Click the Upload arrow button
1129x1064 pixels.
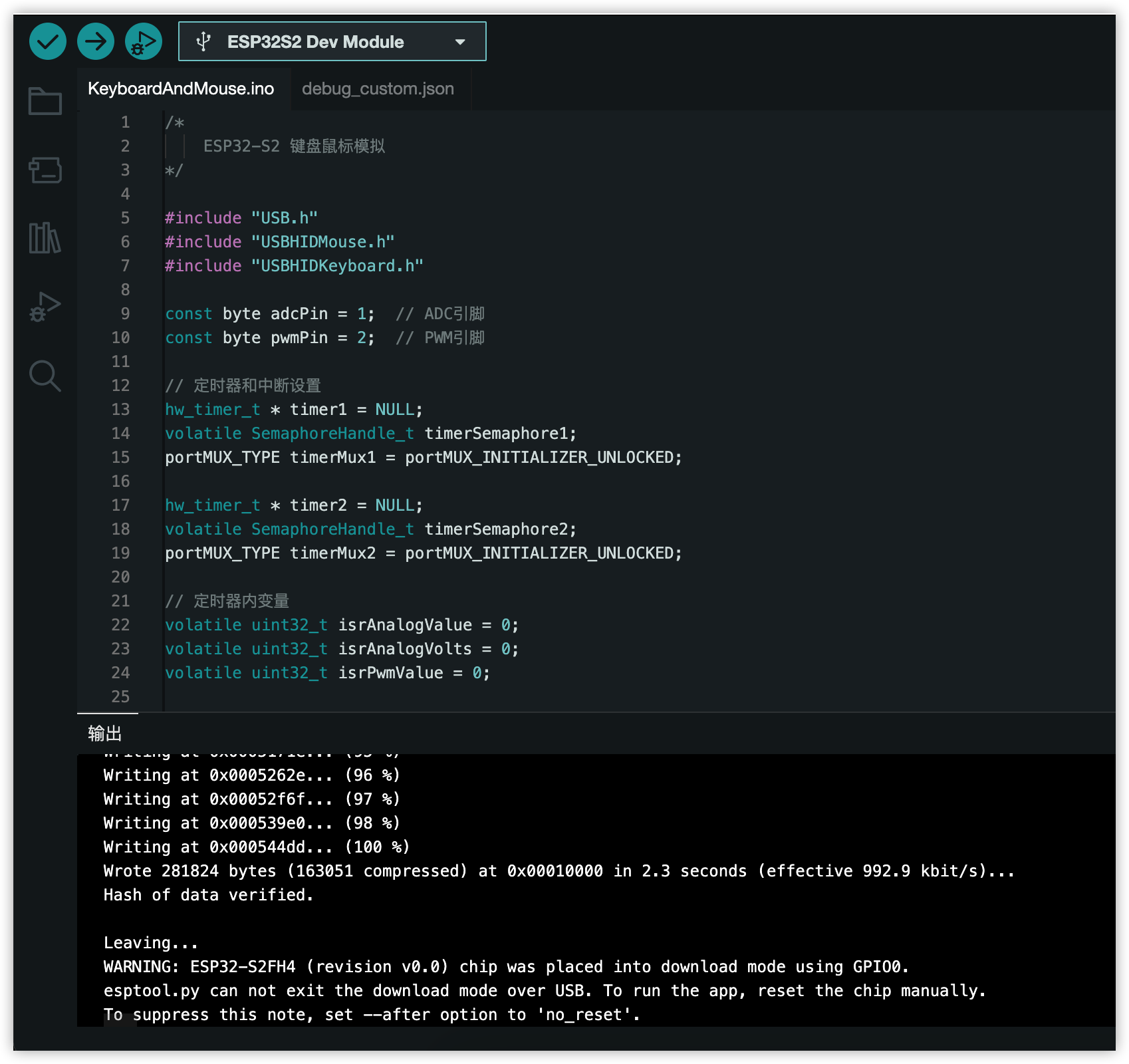95,41
